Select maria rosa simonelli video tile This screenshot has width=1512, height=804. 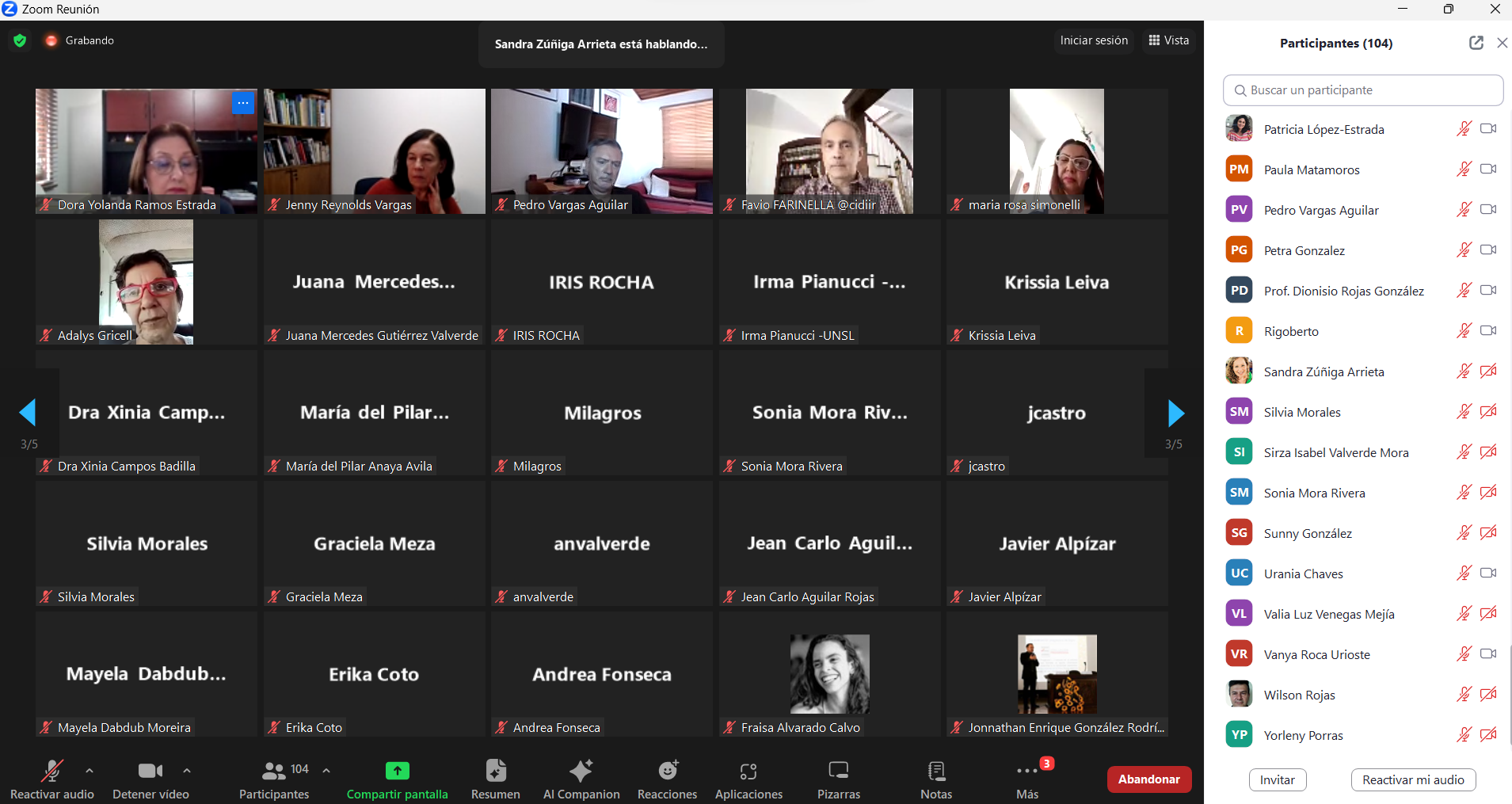tap(1057, 151)
